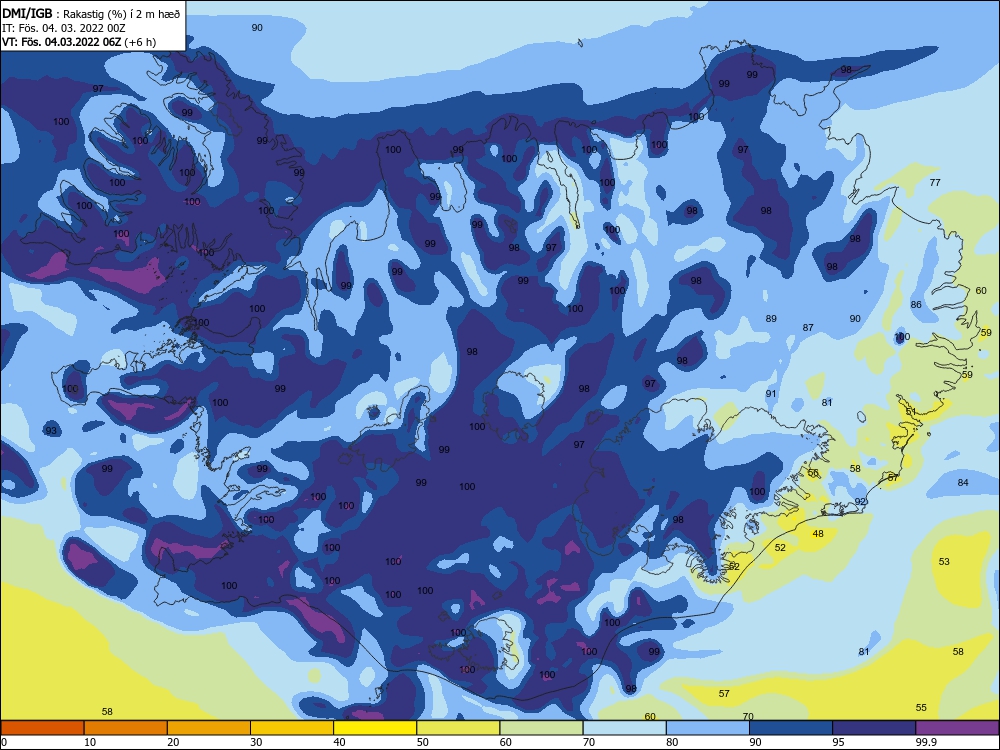Click the 0–10 dark orange legend swatch
This screenshot has height=750, width=1000.
coord(42,728)
